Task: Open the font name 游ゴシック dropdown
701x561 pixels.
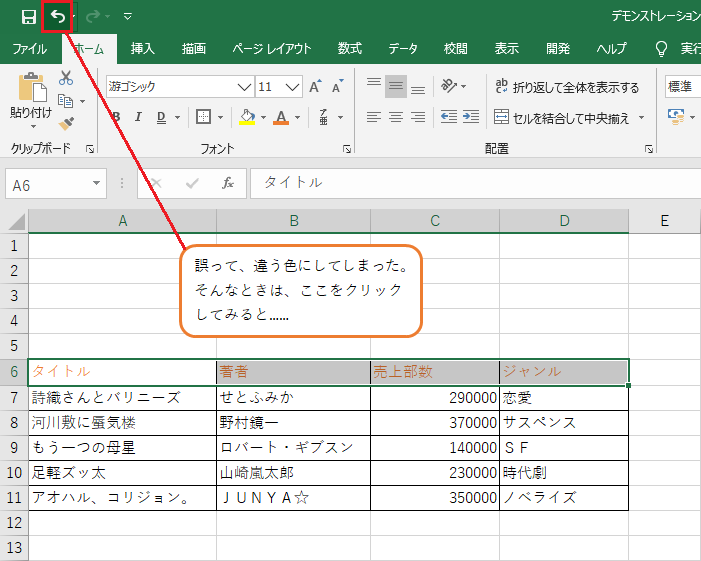Action: click(x=244, y=87)
